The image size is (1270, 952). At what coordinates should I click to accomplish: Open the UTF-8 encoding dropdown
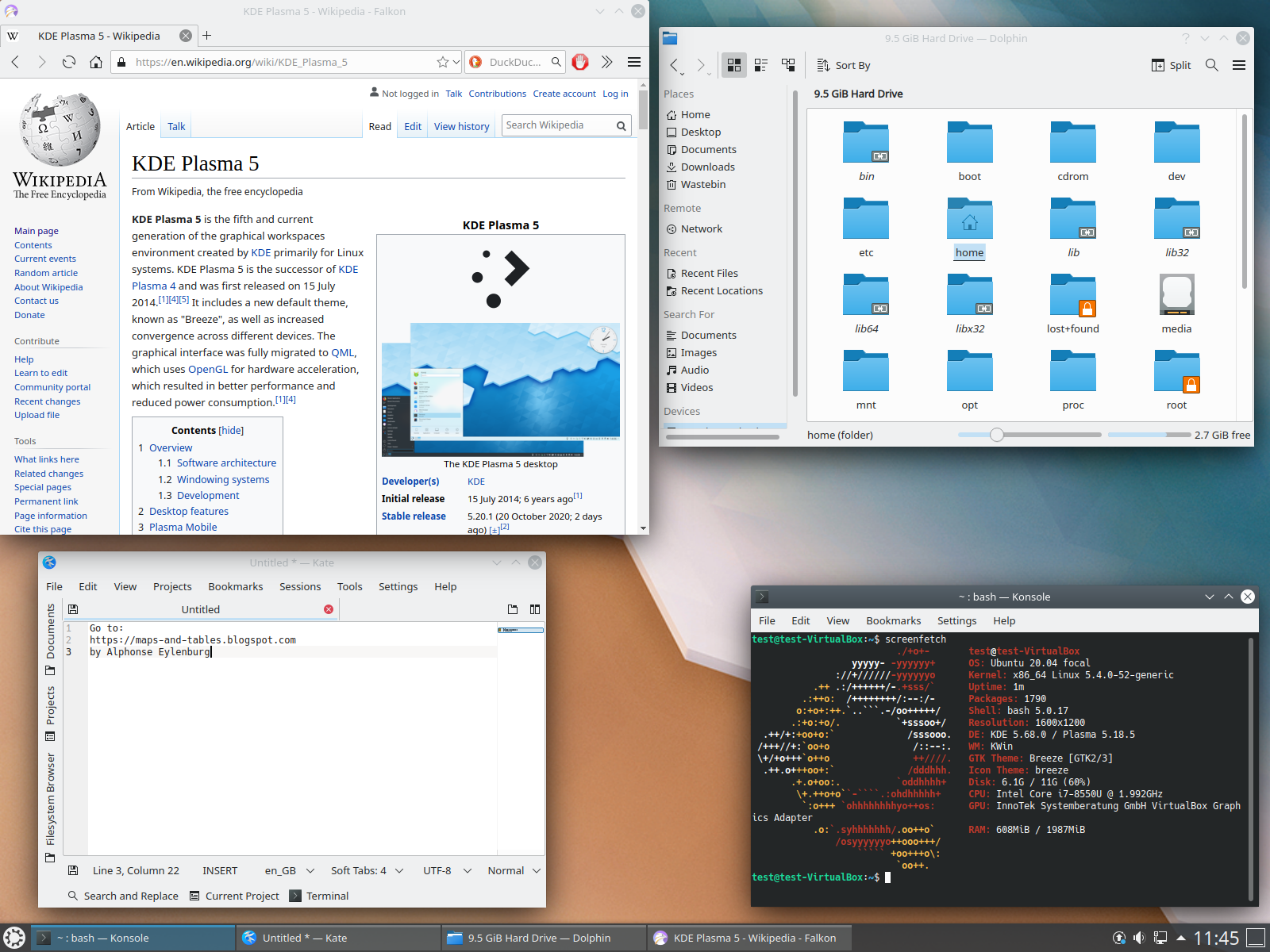point(447,870)
